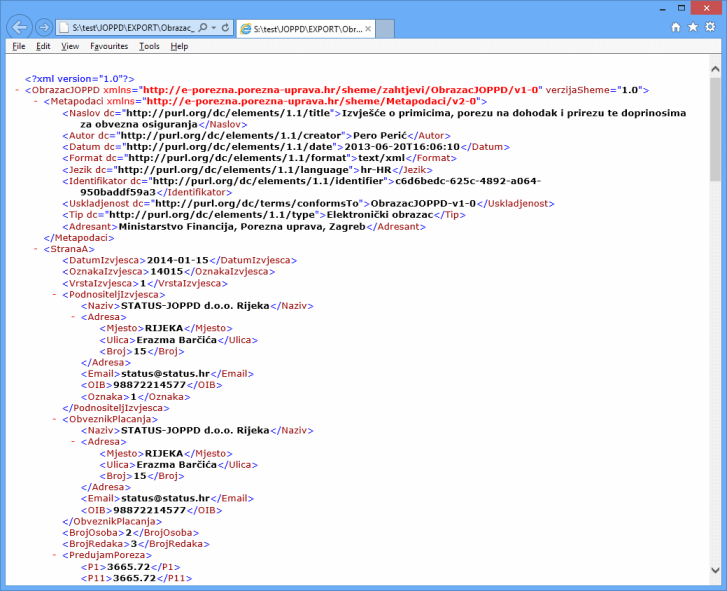Collapse Adresa node under ObveznikPlacanja
The height and width of the screenshot is (591, 727).
pos(73,441)
